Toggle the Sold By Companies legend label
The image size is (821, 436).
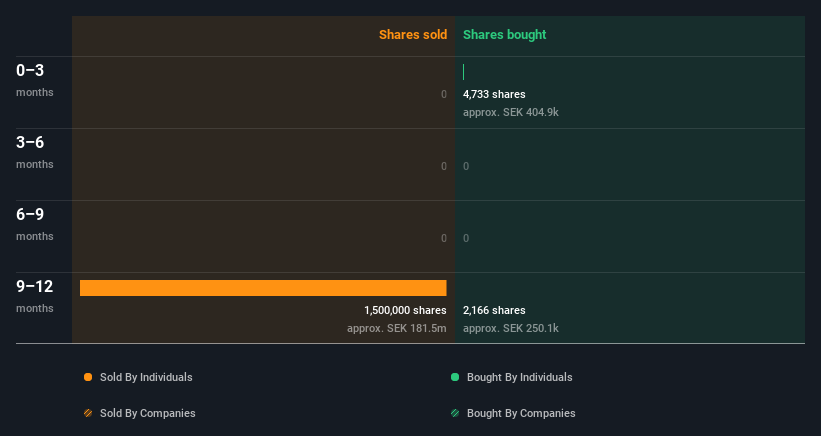(148, 413)
